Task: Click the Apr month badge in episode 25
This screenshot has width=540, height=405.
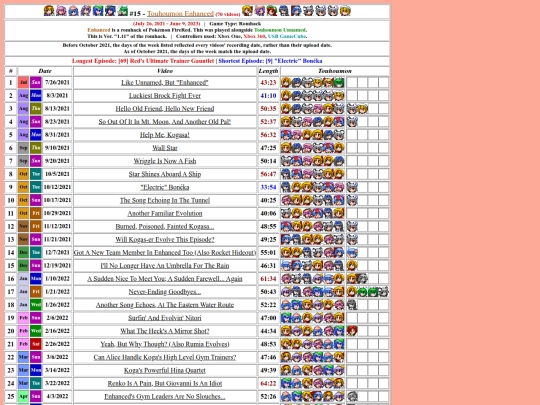Action: [23, 397]
